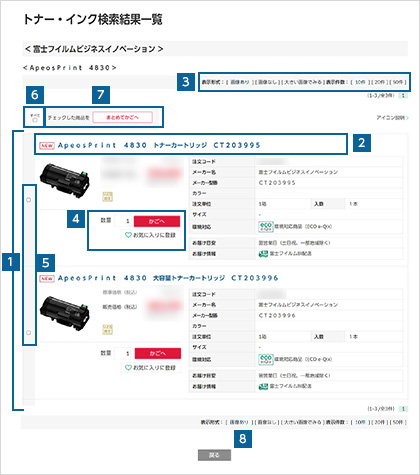
Task: Click heart icon to favorite CT203995
Action: (128, 235)
